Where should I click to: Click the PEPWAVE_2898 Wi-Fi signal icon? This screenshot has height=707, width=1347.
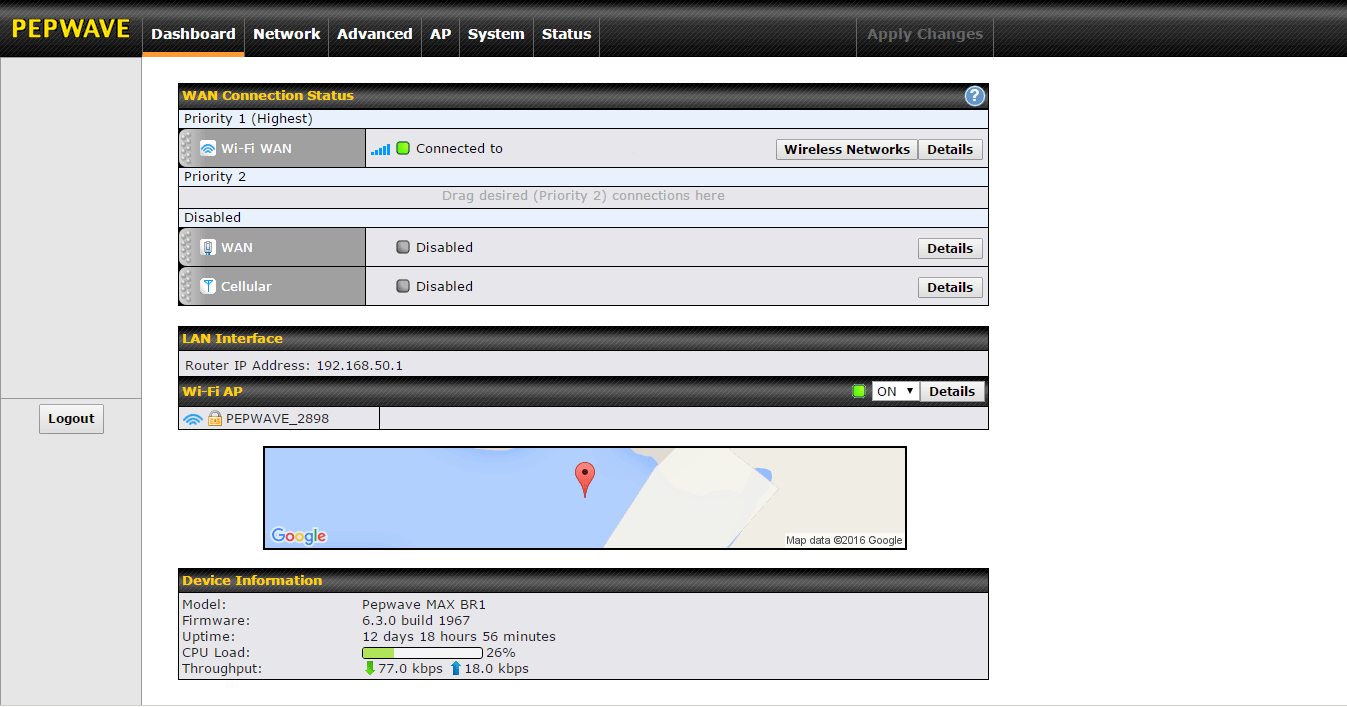[193, 419]
